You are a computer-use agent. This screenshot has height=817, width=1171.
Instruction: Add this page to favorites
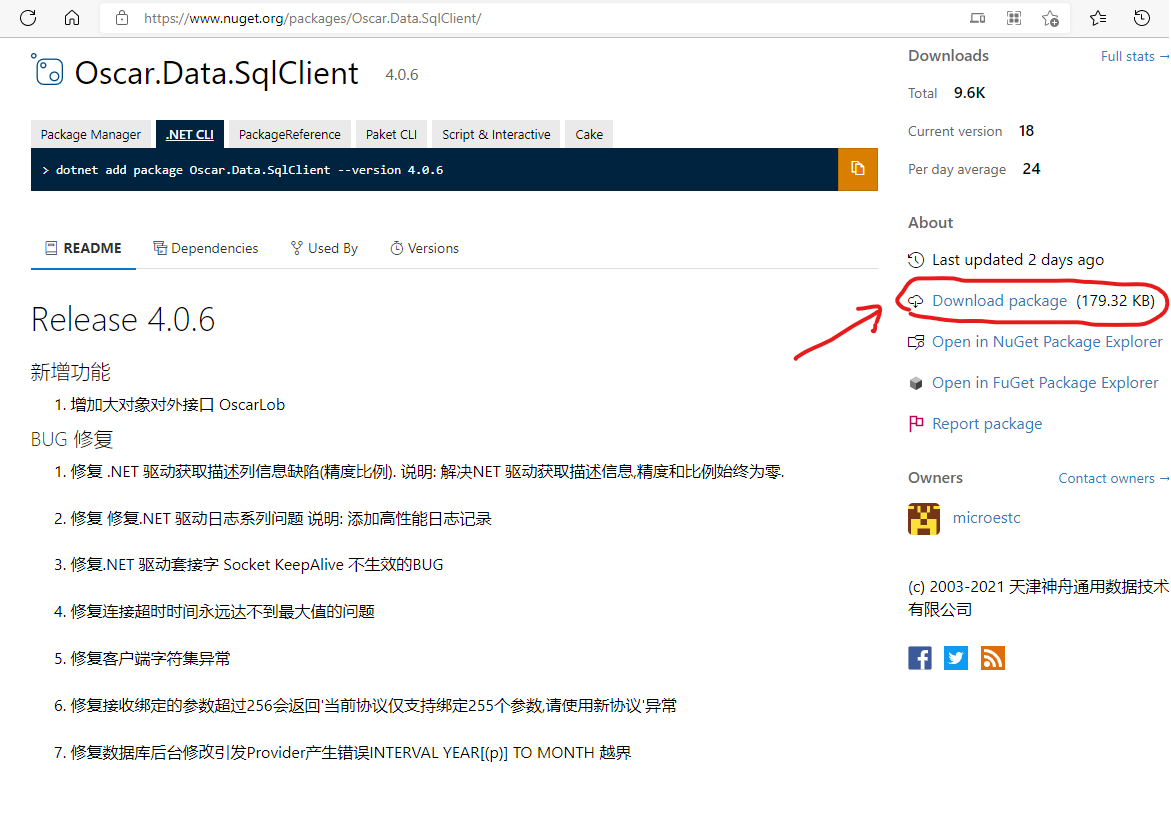pyautogui.click(x=1050, y=18)
